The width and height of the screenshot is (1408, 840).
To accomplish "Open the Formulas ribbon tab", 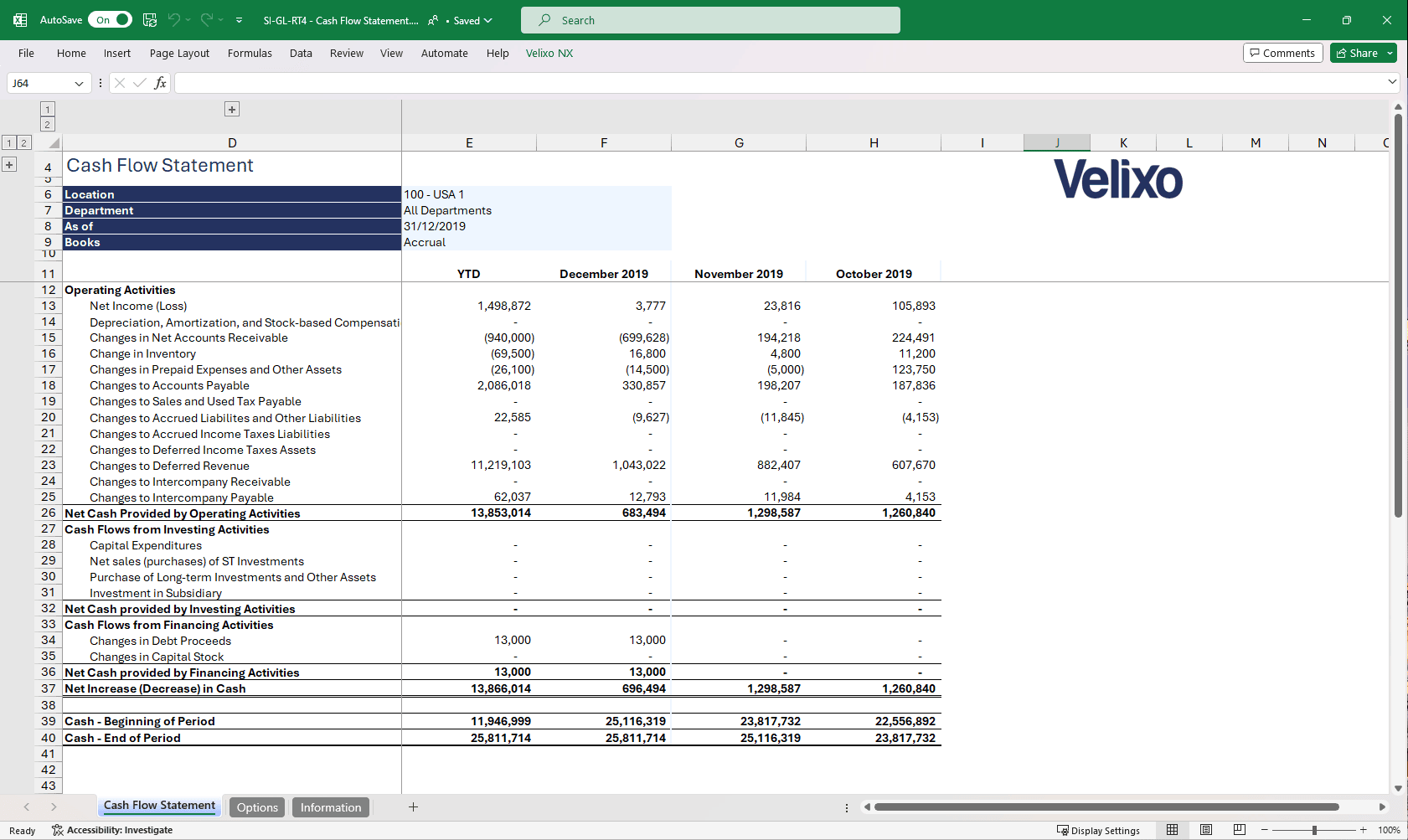I will click(250, 53).
